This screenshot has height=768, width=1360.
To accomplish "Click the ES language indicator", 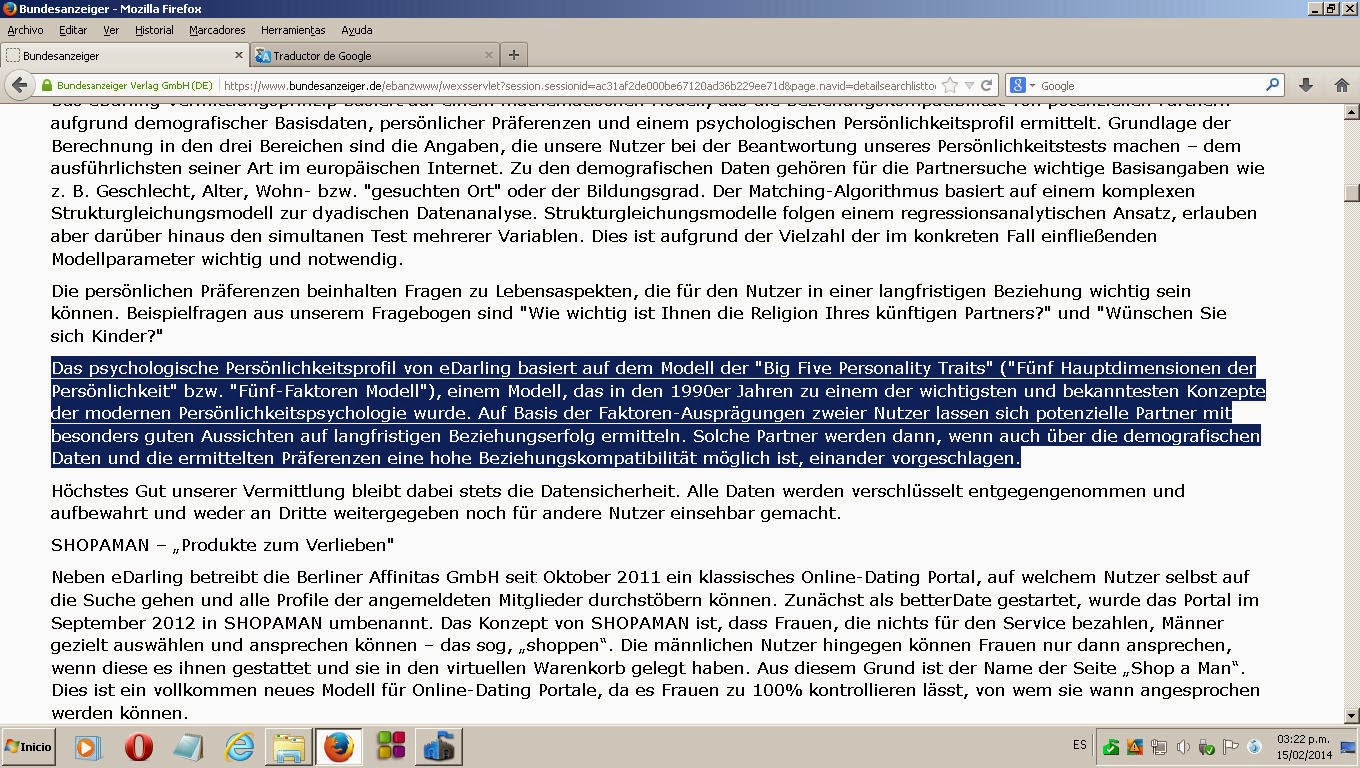I will pos(1080,745).
